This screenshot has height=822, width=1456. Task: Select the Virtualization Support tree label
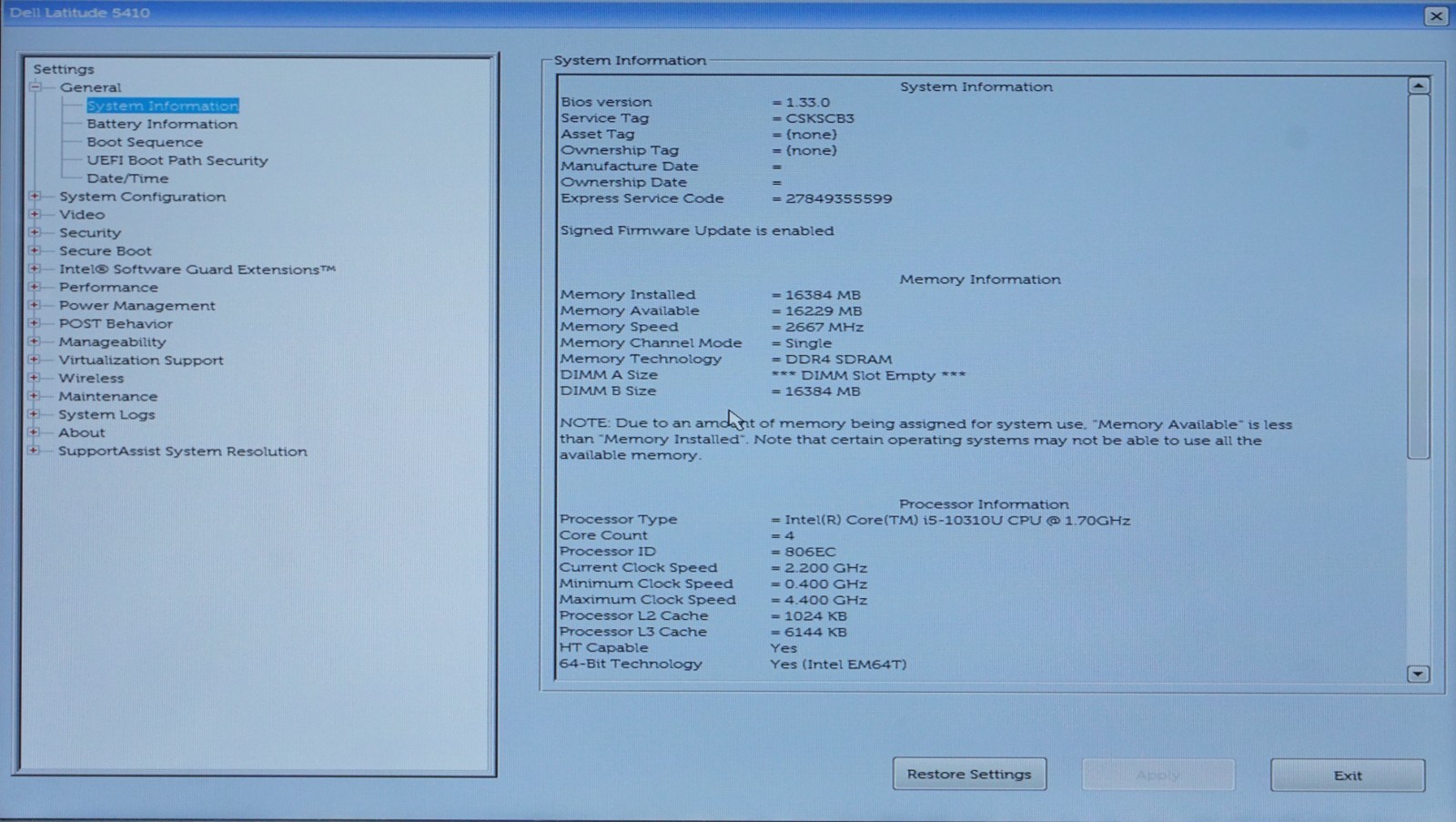click(141, 360)
